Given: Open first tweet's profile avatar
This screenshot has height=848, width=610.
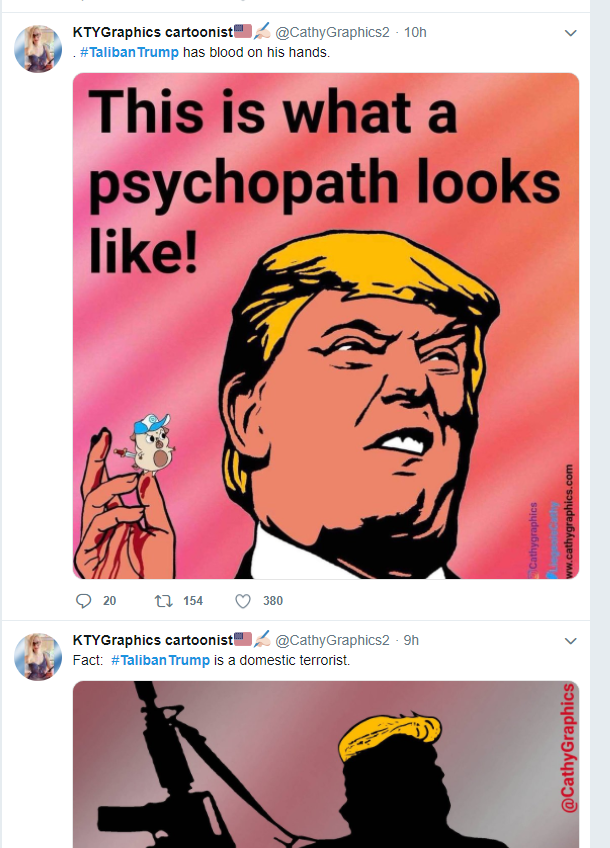Looking at the screenshot, I should (x=38, y=48).
